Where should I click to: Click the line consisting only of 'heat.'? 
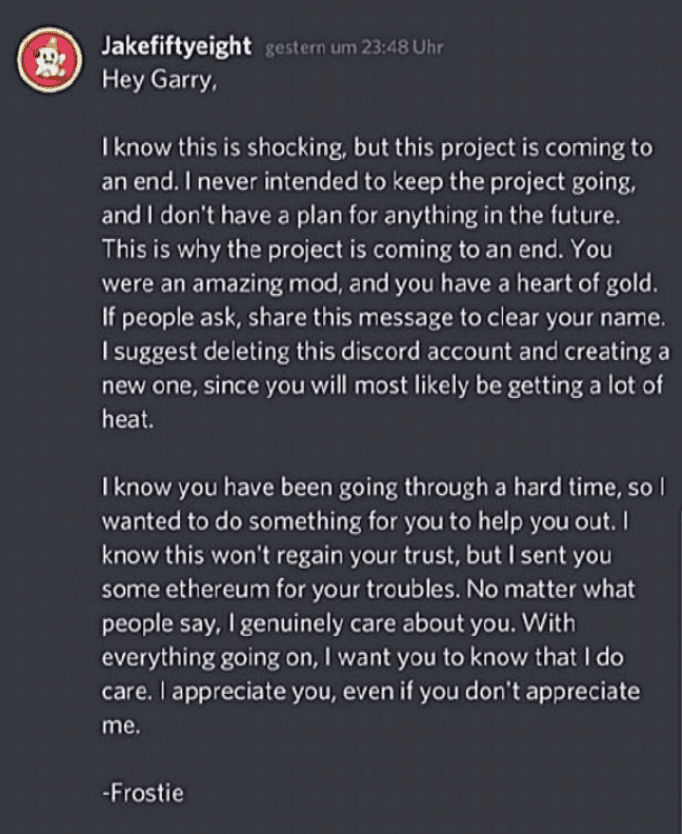128,420
